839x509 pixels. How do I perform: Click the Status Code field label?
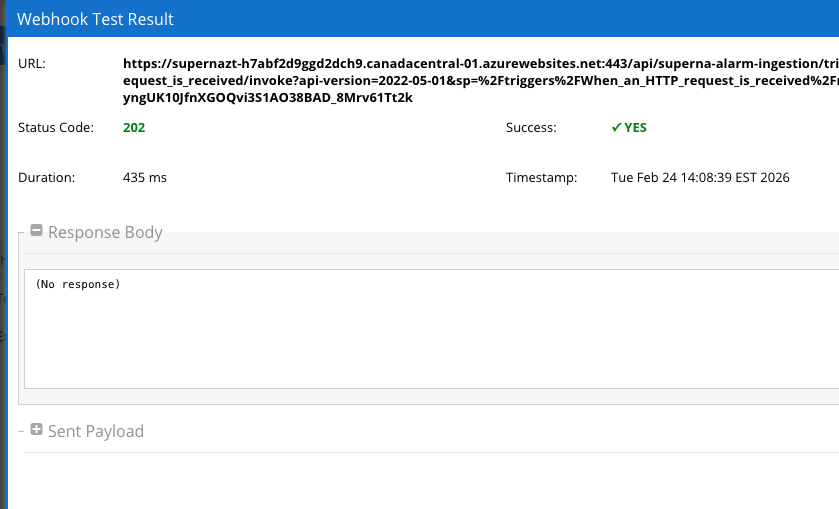click(x=56, y=128)
